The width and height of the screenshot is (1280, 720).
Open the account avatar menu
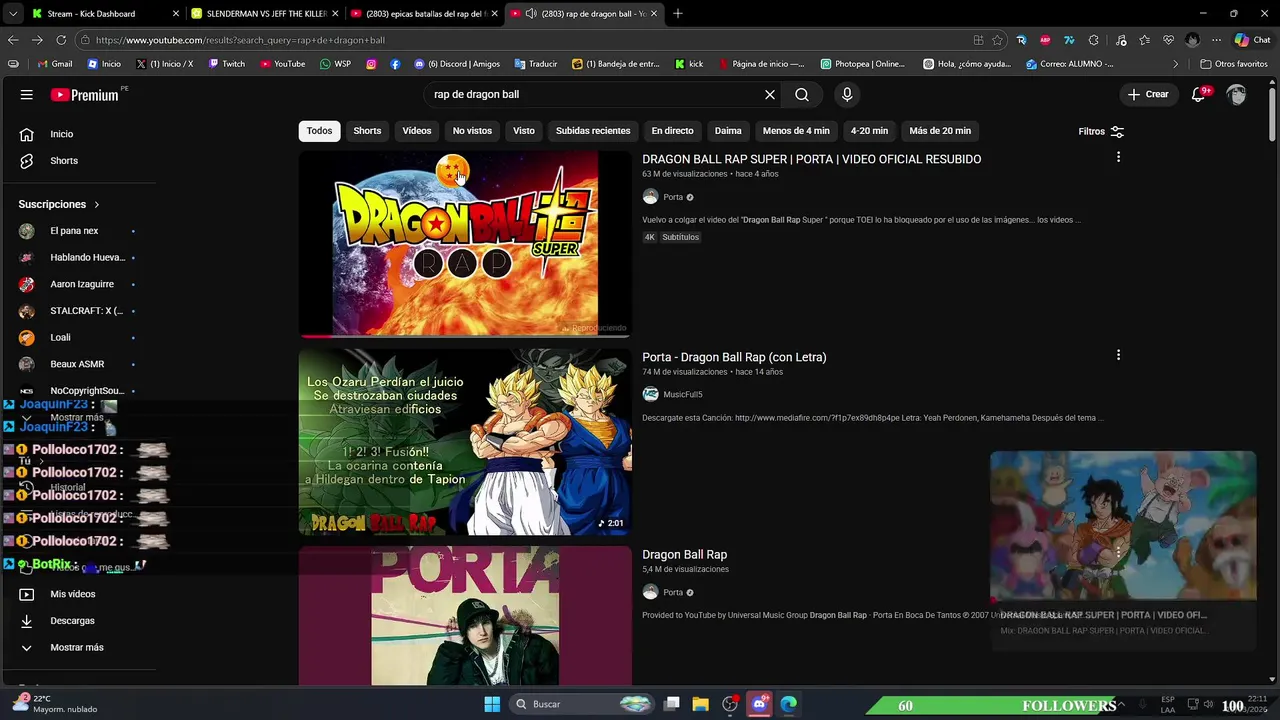[1237, 95]
